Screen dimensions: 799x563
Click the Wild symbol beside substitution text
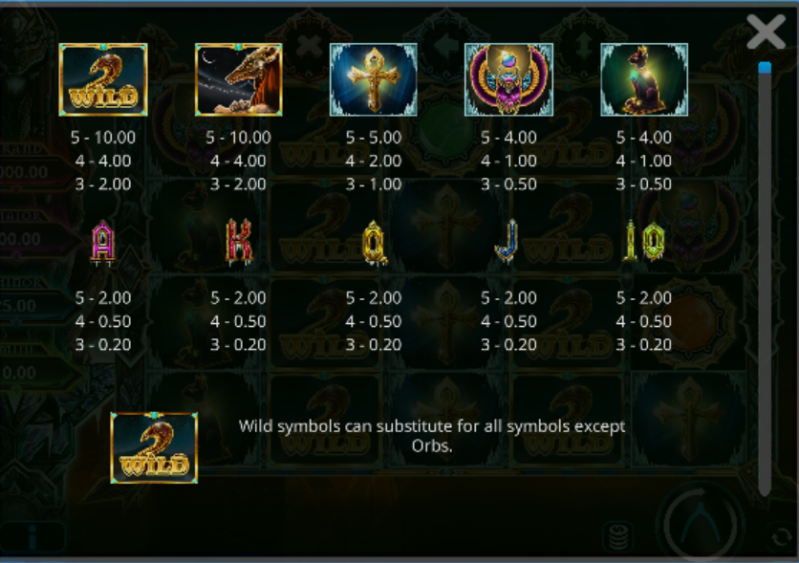point(154,448)
